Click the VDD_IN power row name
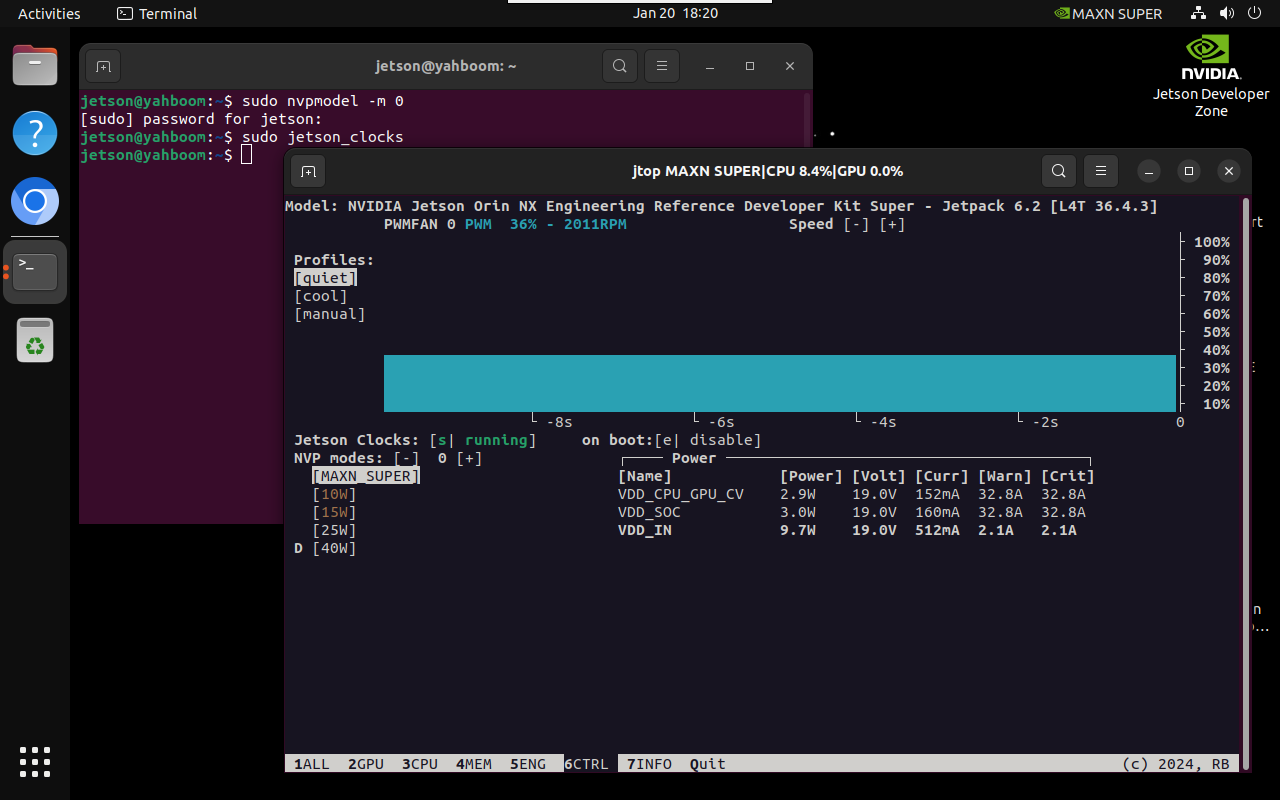1280x800 pixels. click(645, 530)
